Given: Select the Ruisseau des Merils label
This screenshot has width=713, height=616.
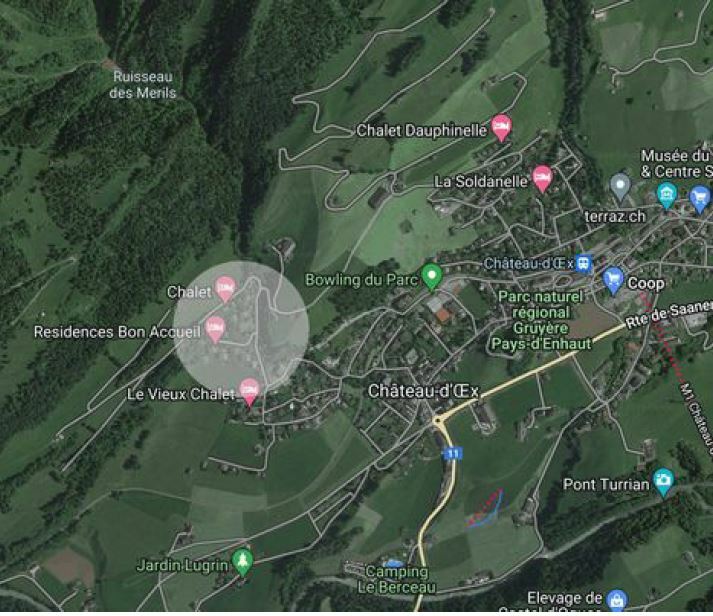Looking at the screenshot, I should tap(143, 85).
